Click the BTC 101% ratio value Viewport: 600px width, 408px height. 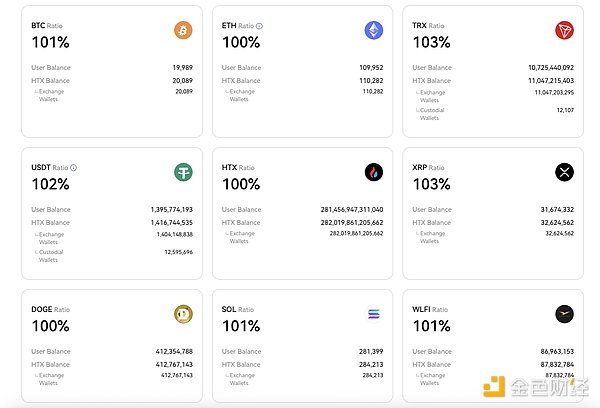(50, 43)
